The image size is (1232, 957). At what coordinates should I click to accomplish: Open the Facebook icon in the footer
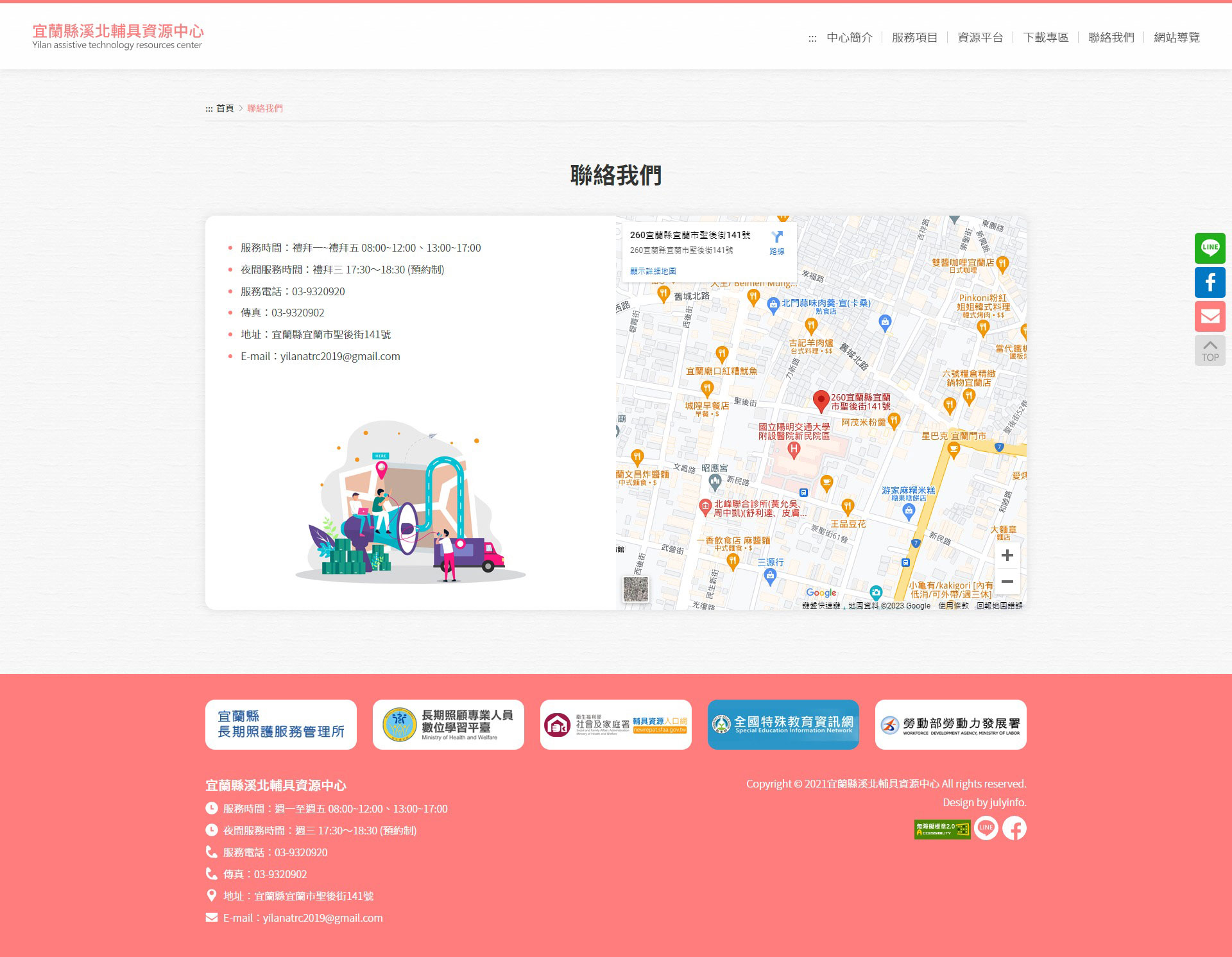(1014, 829)
